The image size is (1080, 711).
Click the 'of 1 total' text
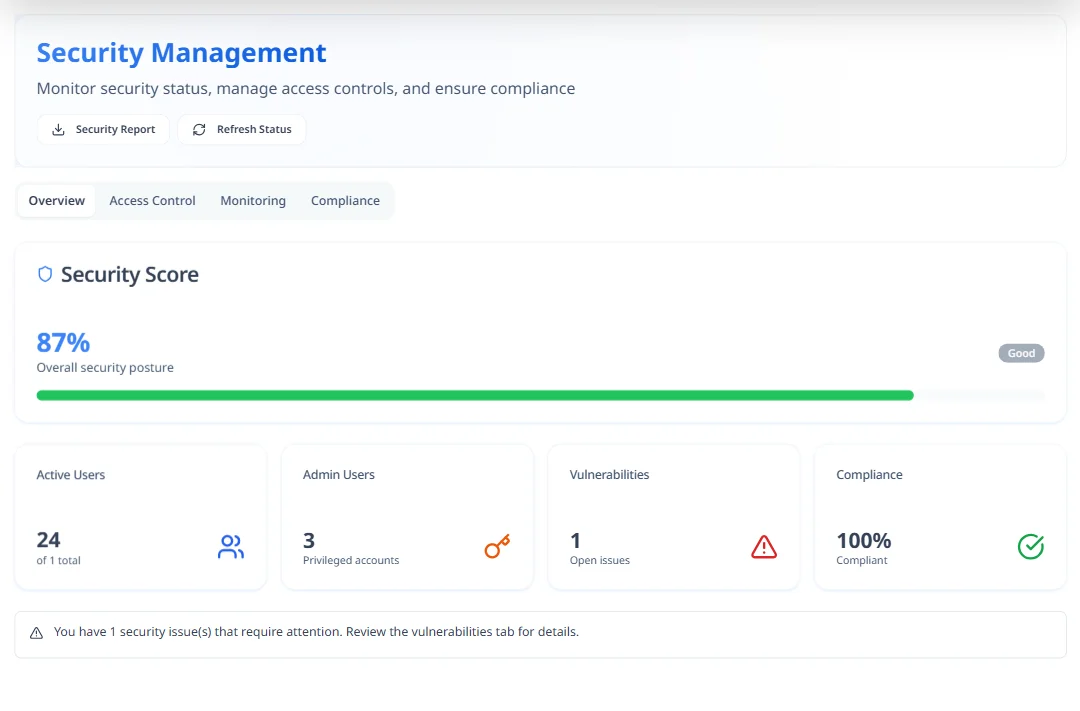tap(59, 560)
